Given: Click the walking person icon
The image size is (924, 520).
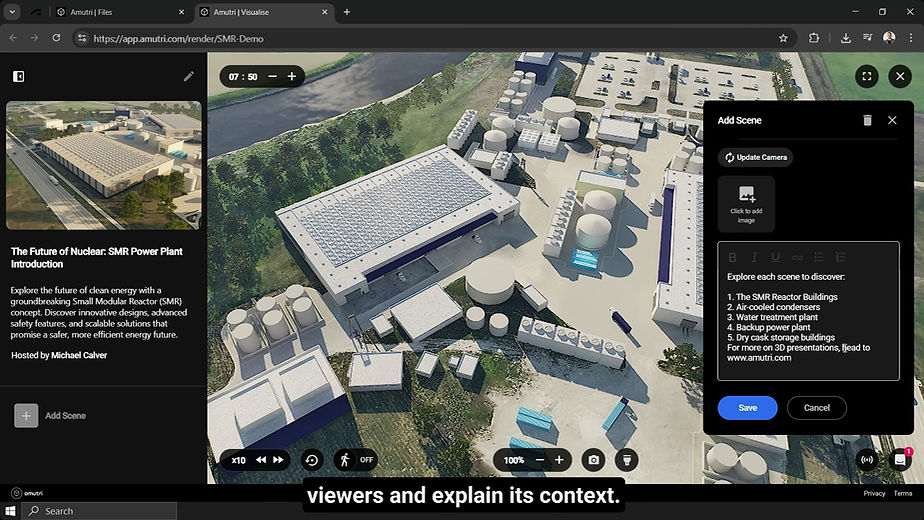Looking at the screenshot, I should click(345, 460).
